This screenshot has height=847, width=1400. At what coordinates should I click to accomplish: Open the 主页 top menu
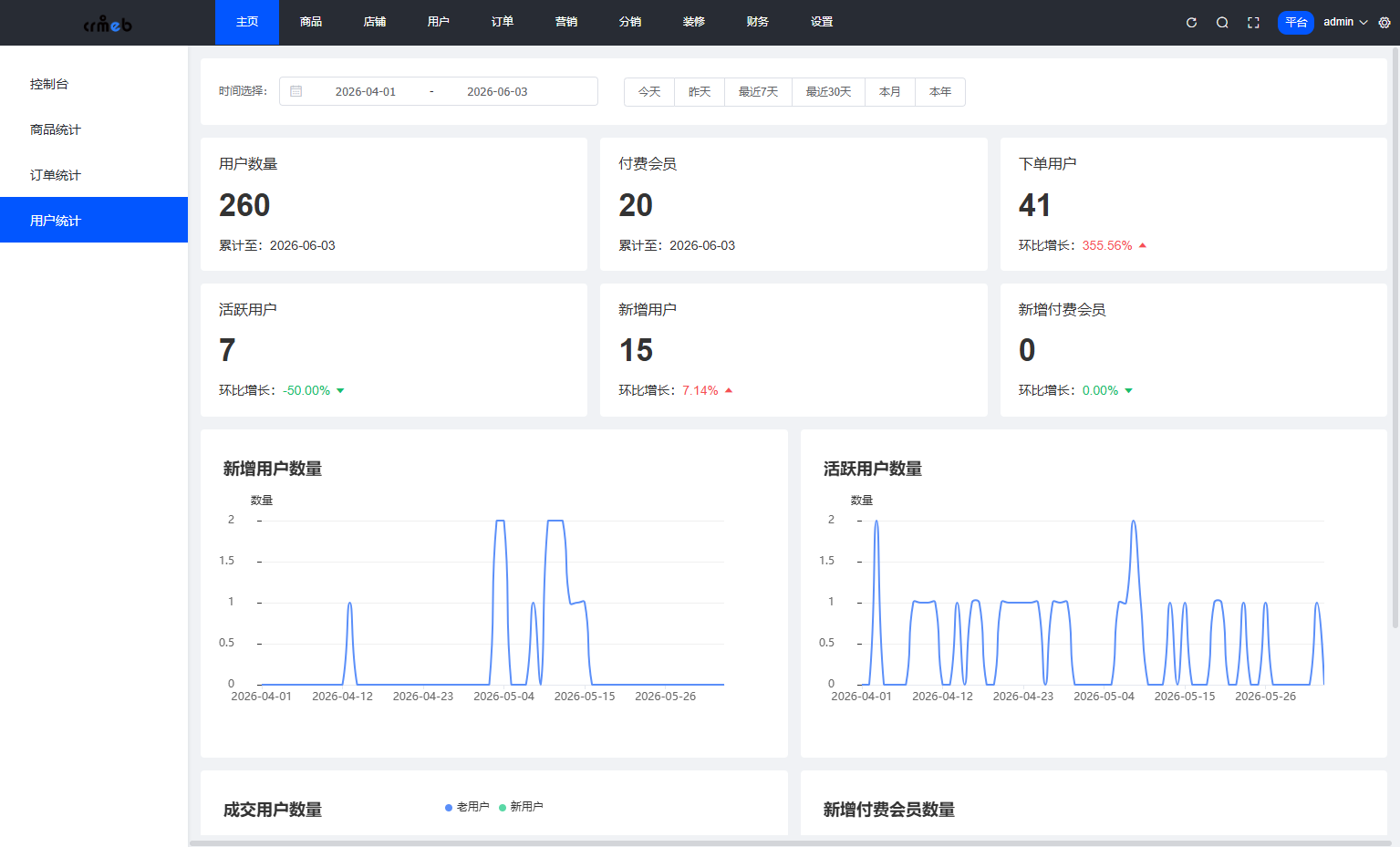[247, 22]
